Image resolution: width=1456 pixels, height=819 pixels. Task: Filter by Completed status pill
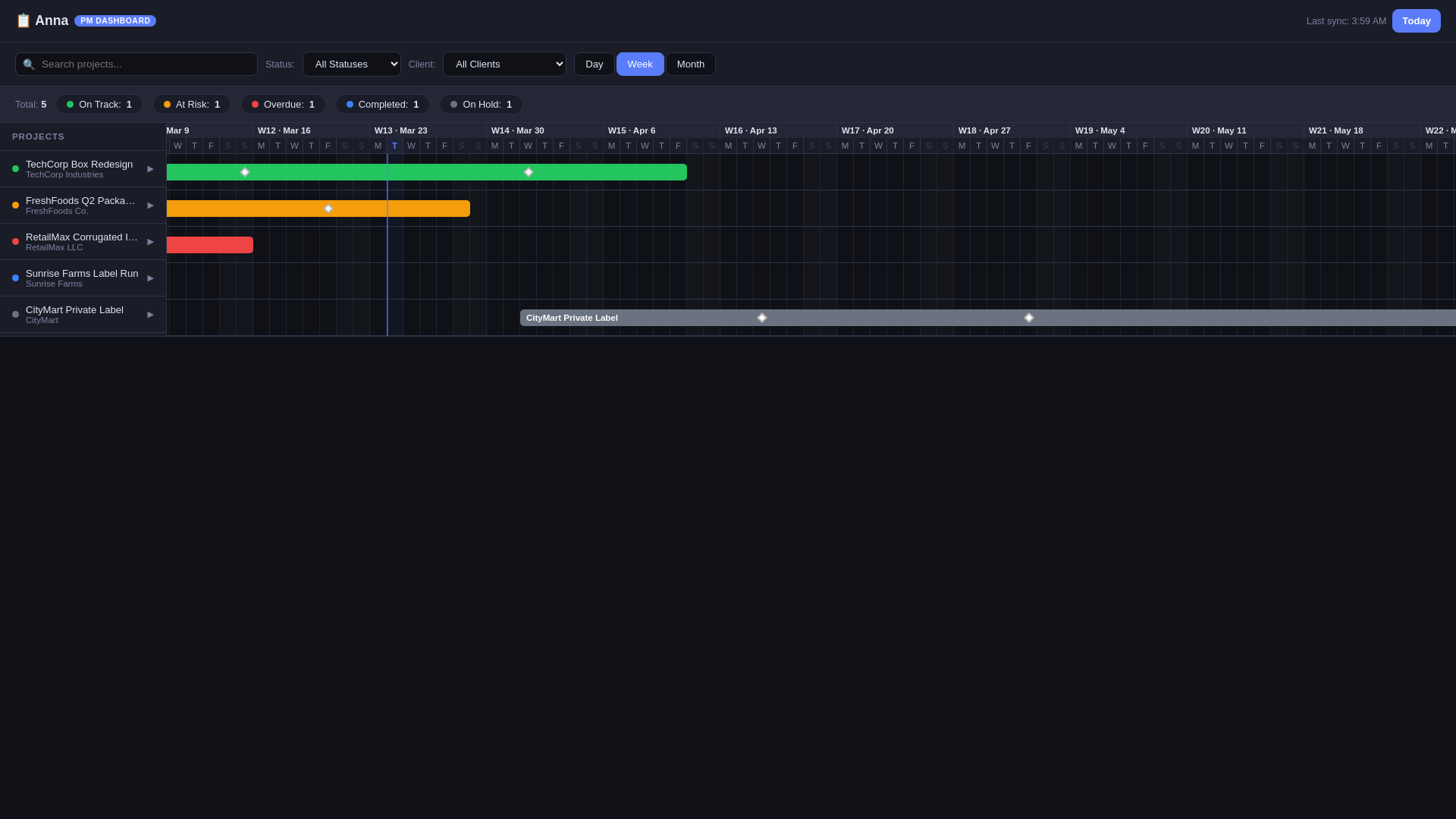382,105
